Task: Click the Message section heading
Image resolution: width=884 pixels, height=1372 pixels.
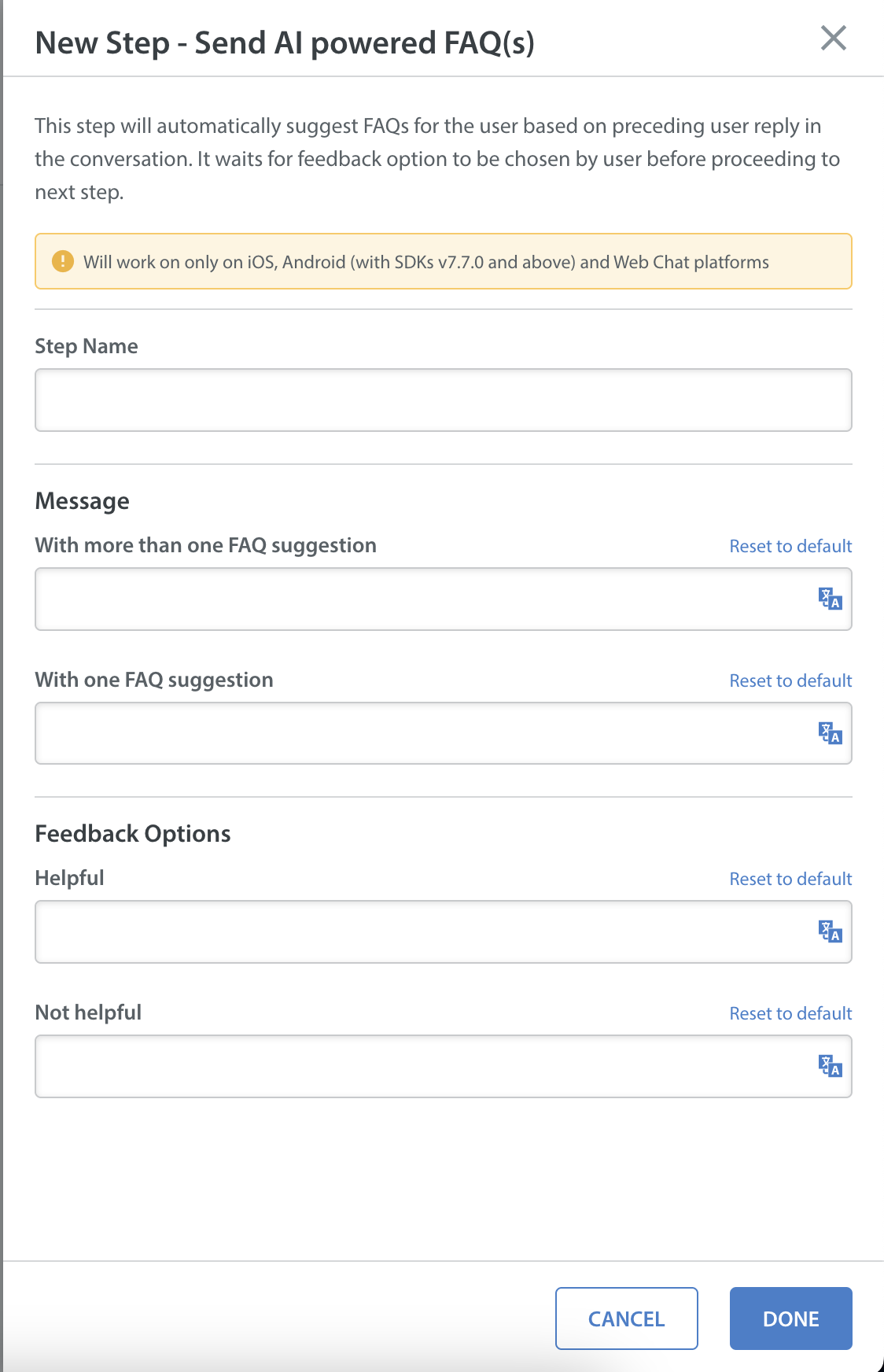Action: [83, 501]
